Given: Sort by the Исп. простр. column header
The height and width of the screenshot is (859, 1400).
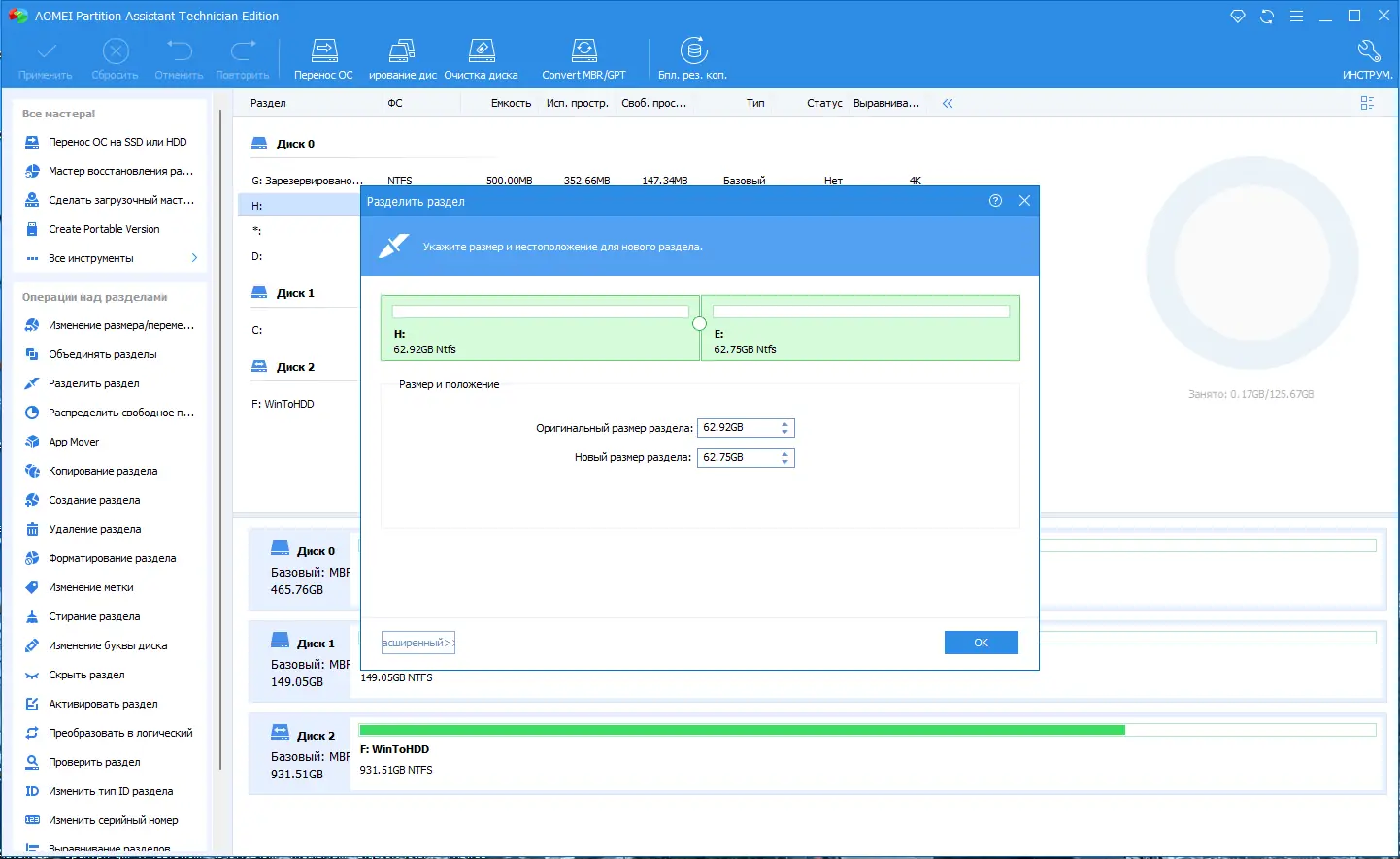Looking at the screenshot, I should click(x=578, y=103).
